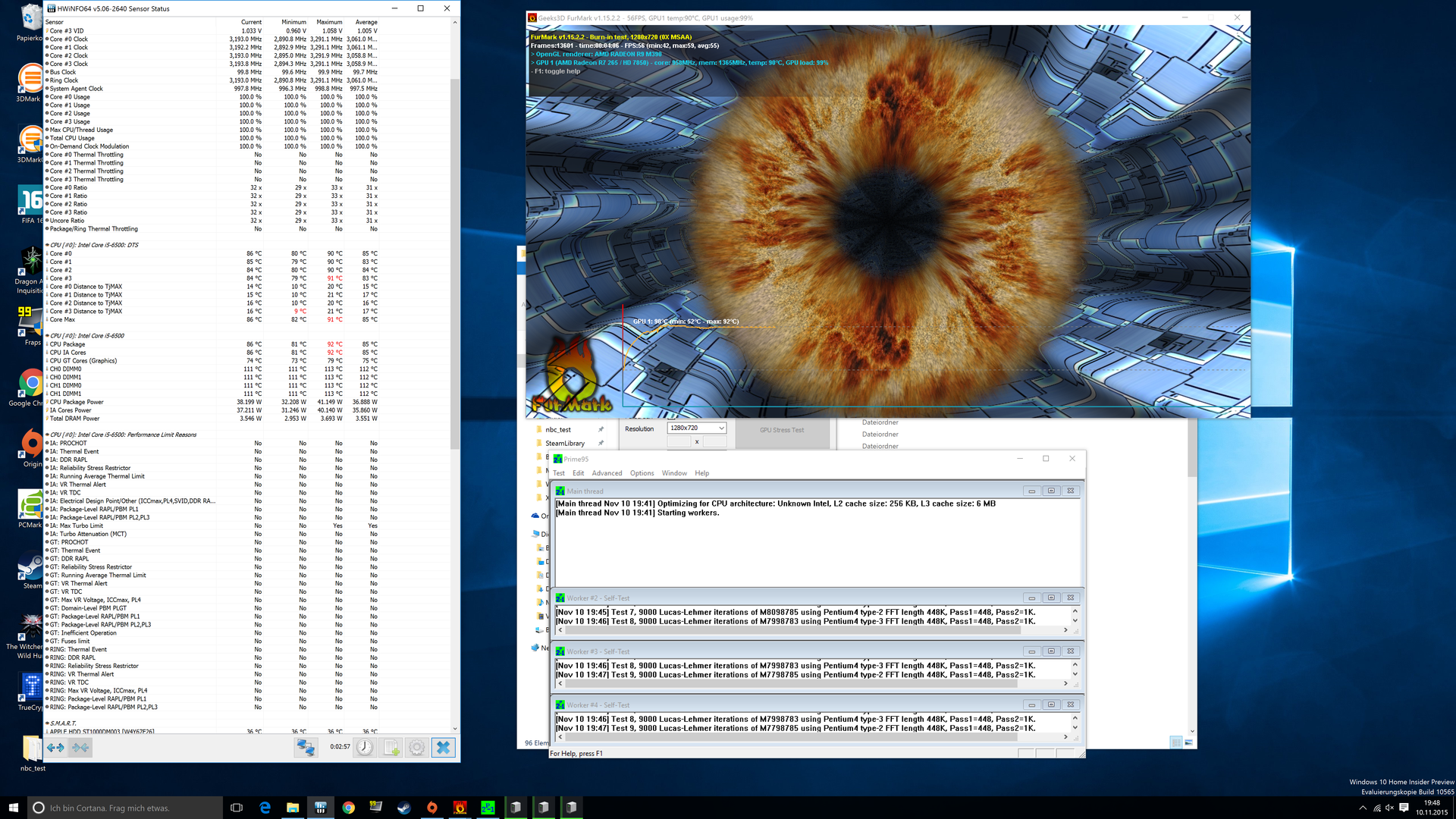This screenshot has height=819, width=1456.
Task: Click HWiNFO expand columns arrows icon
Action: click(55, 748)
